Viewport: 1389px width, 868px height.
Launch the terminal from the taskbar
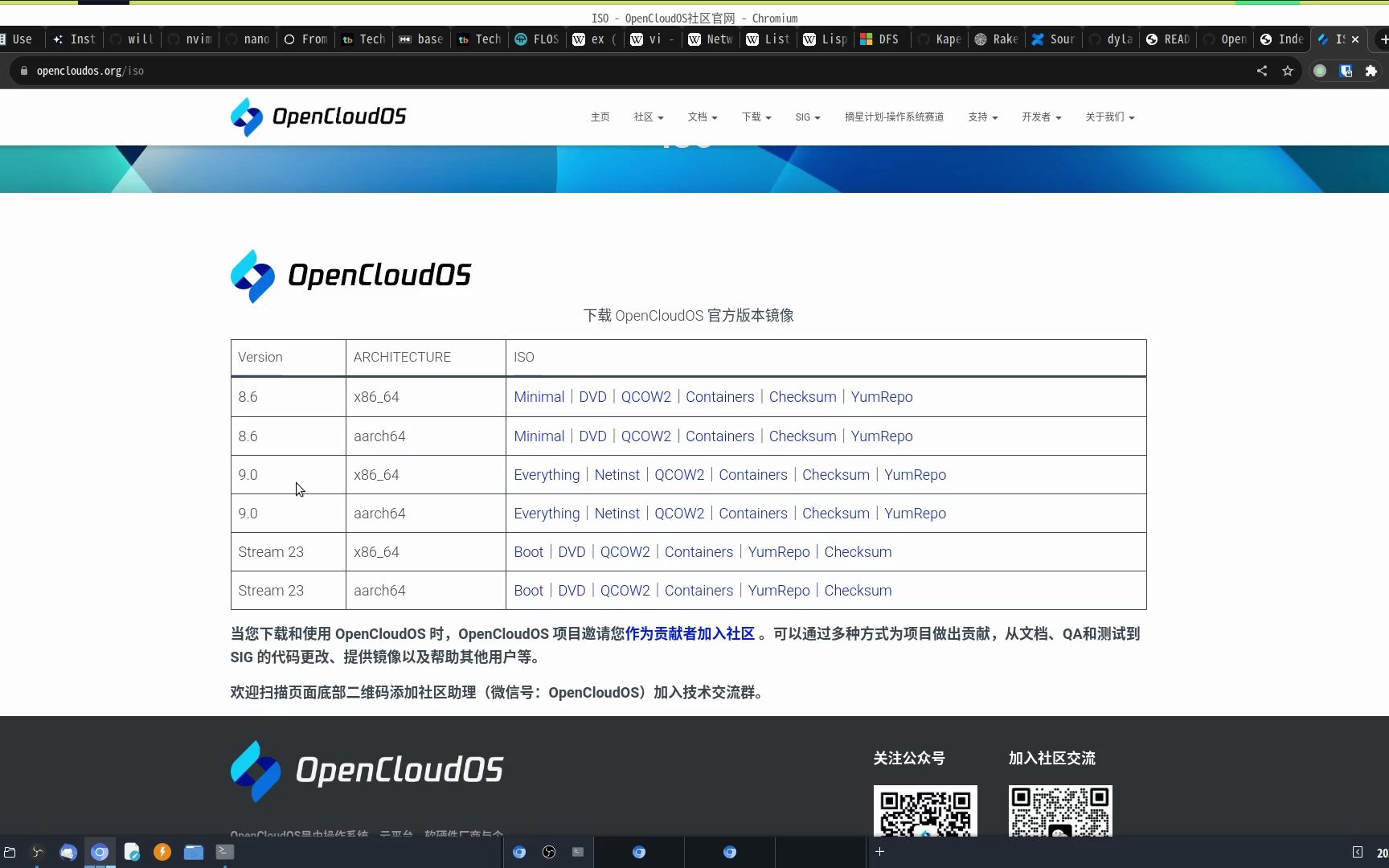(224, 852)
